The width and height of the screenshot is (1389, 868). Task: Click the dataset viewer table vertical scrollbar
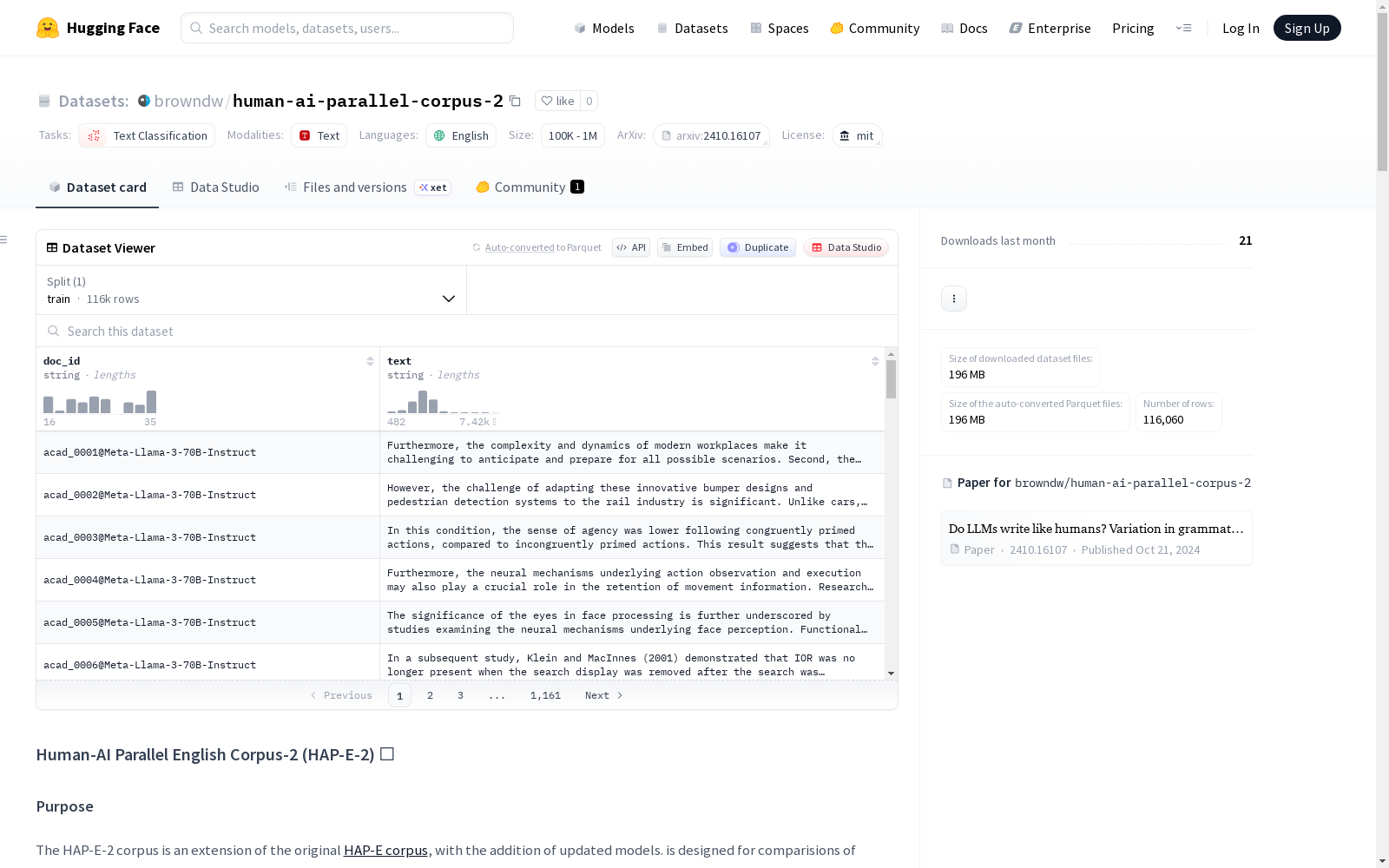(x=891, y=379)
